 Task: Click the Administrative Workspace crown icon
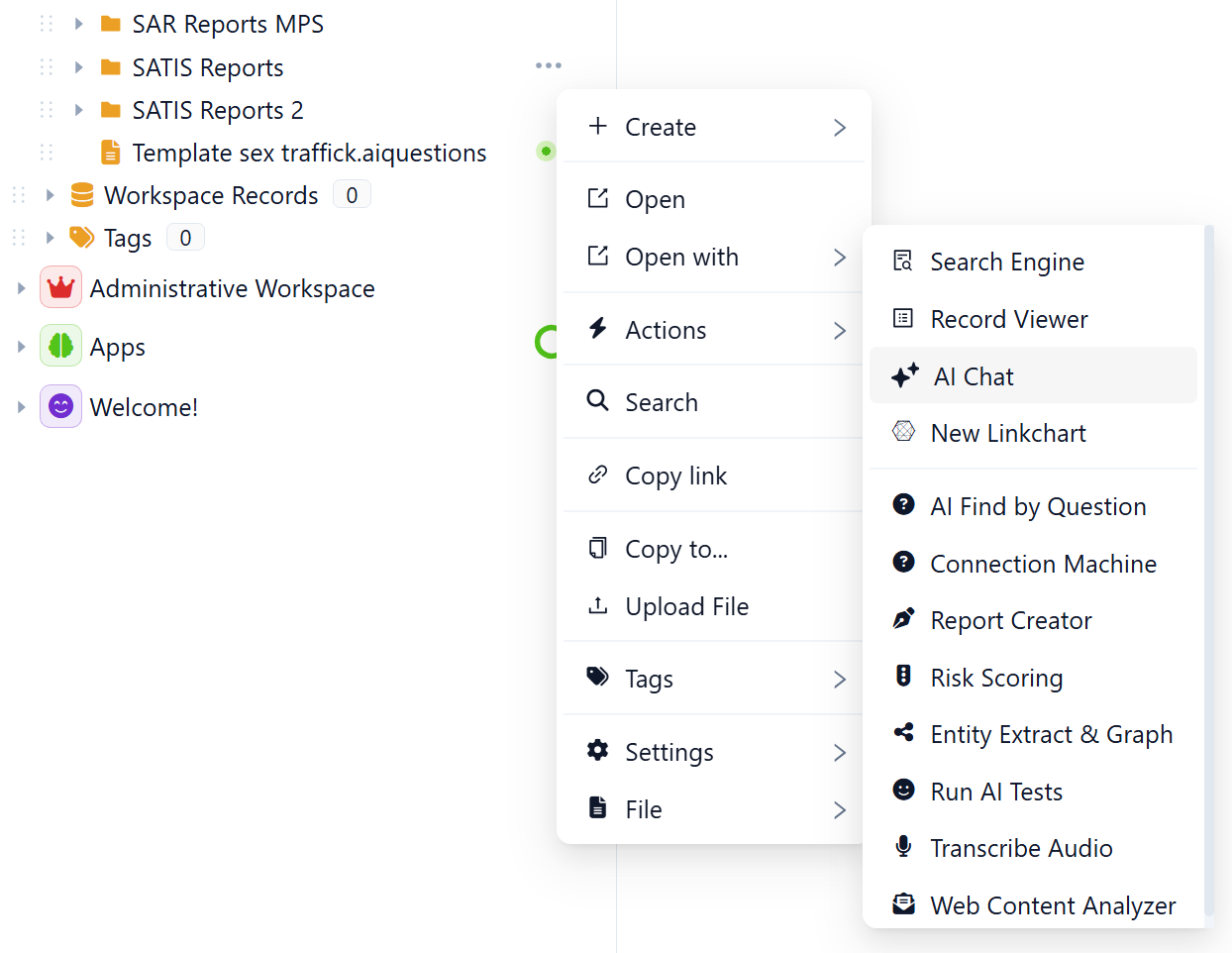pos(60,288)
